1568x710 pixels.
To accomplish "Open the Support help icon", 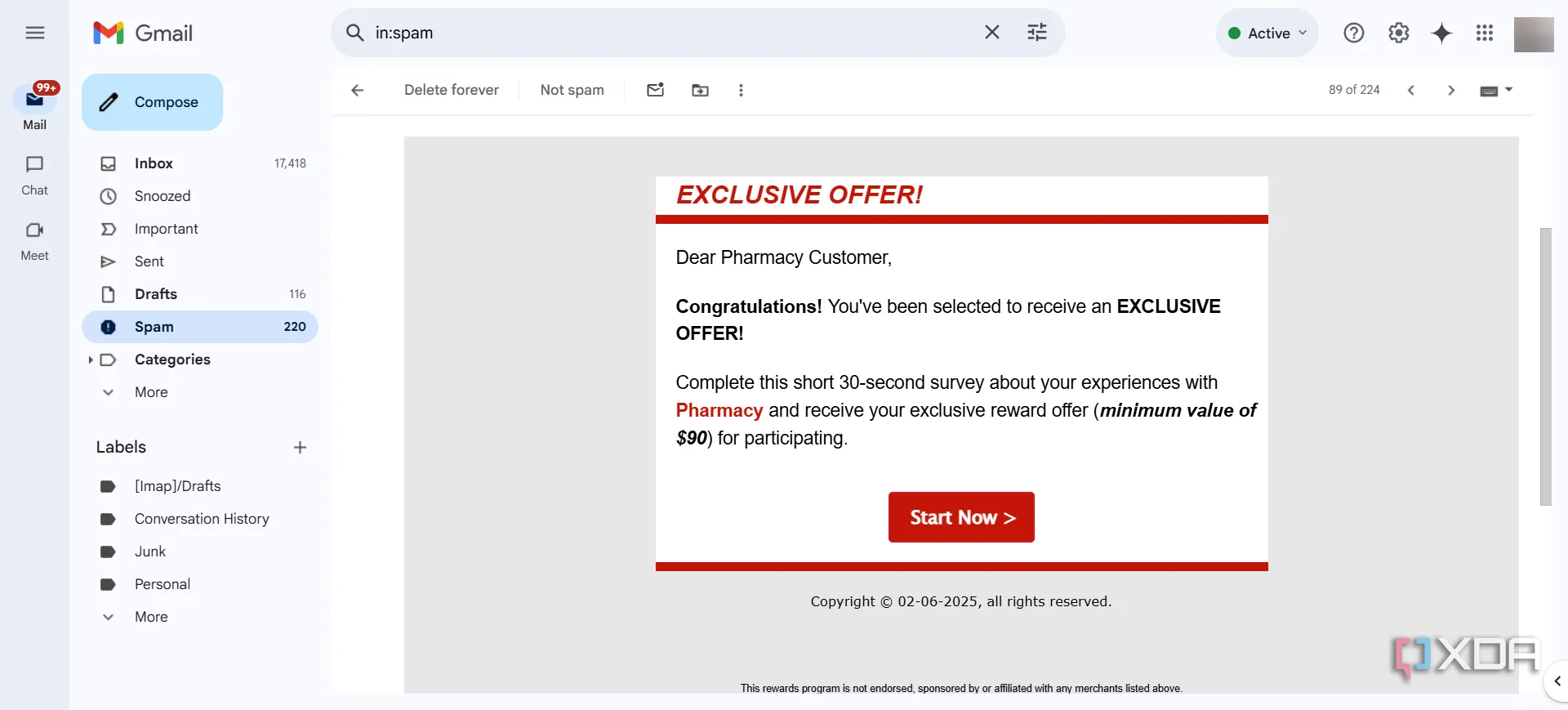I will 1353,33.
